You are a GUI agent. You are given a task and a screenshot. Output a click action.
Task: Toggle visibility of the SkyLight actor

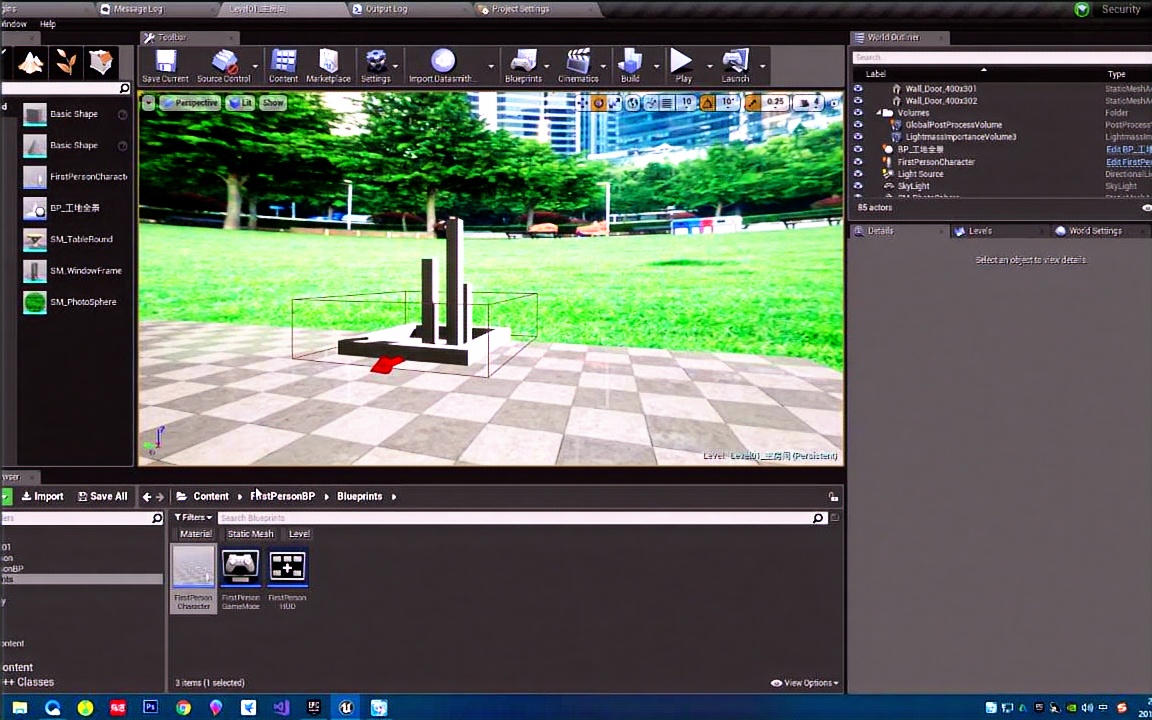(858, 185)
